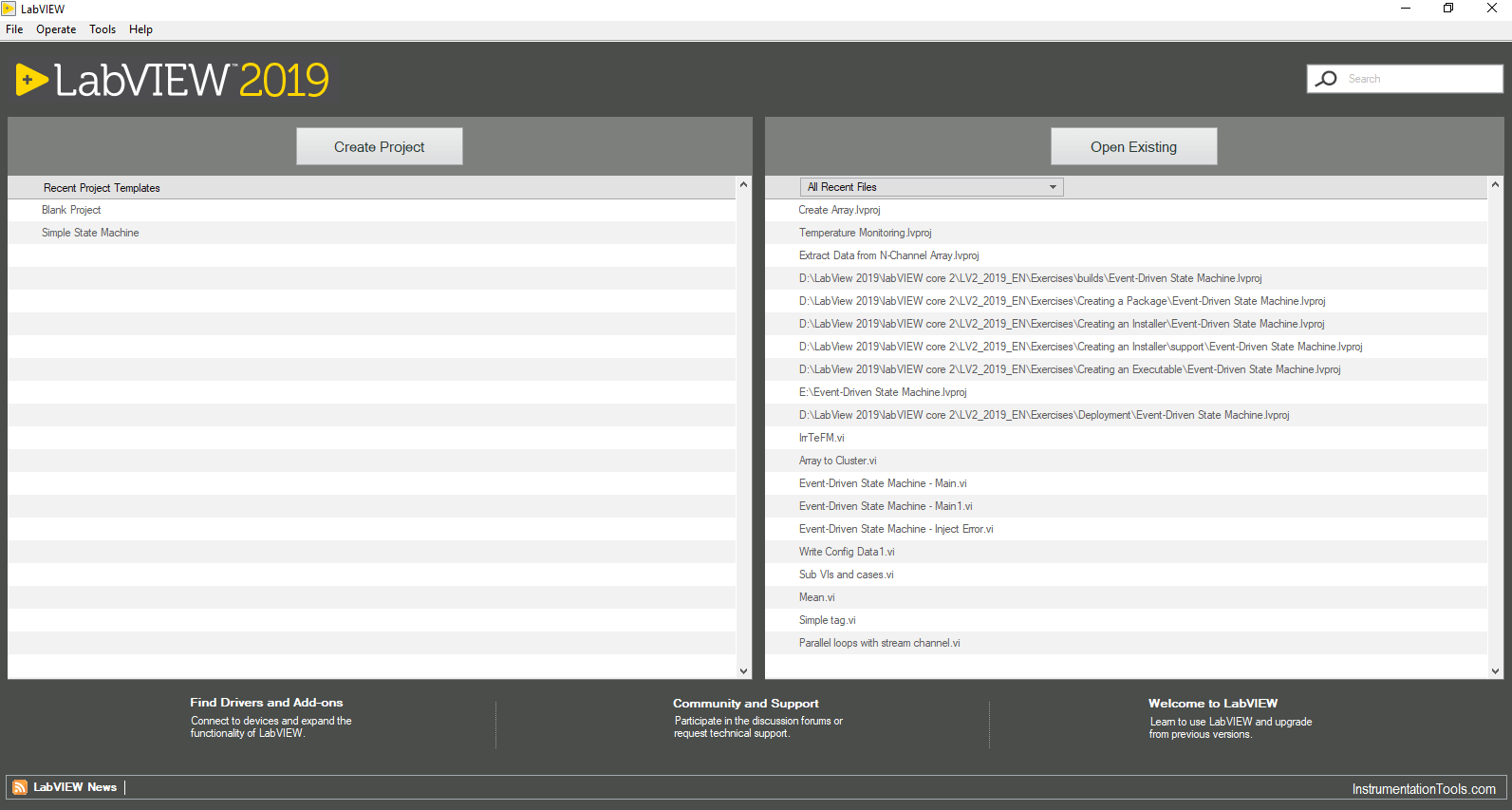This screenshot has width=1512, height=810.
Task: Click the Recent Project Templates header
Action: point(102,188)
